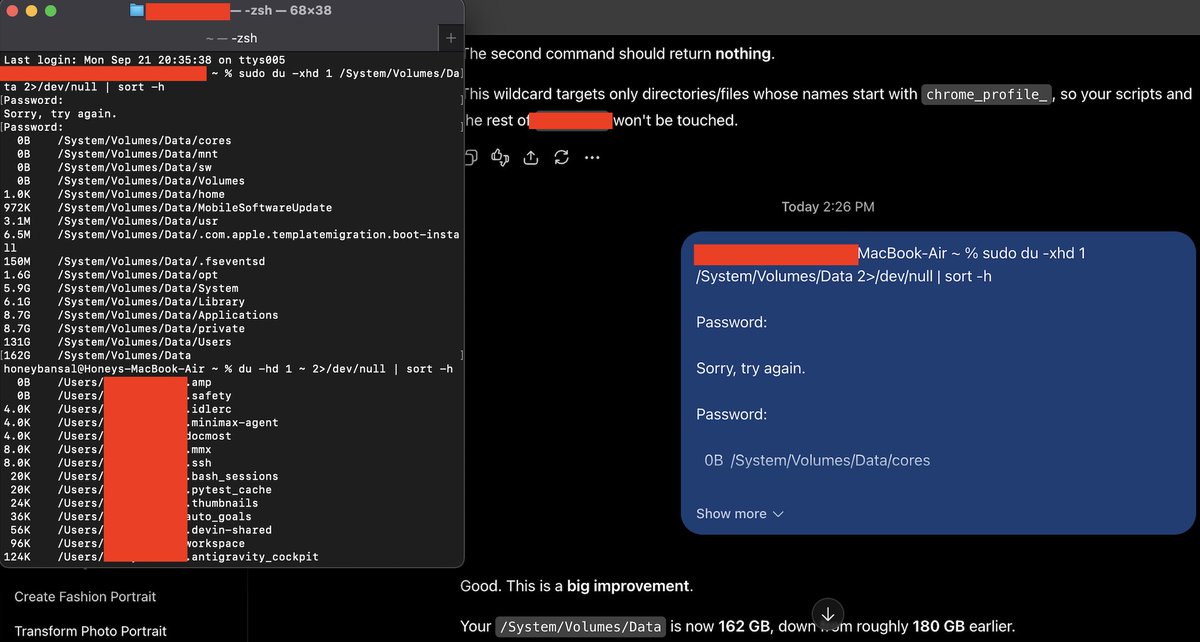Click the .minimax-agent line in Terminal

pyautogui.click(x=141, y=423)
